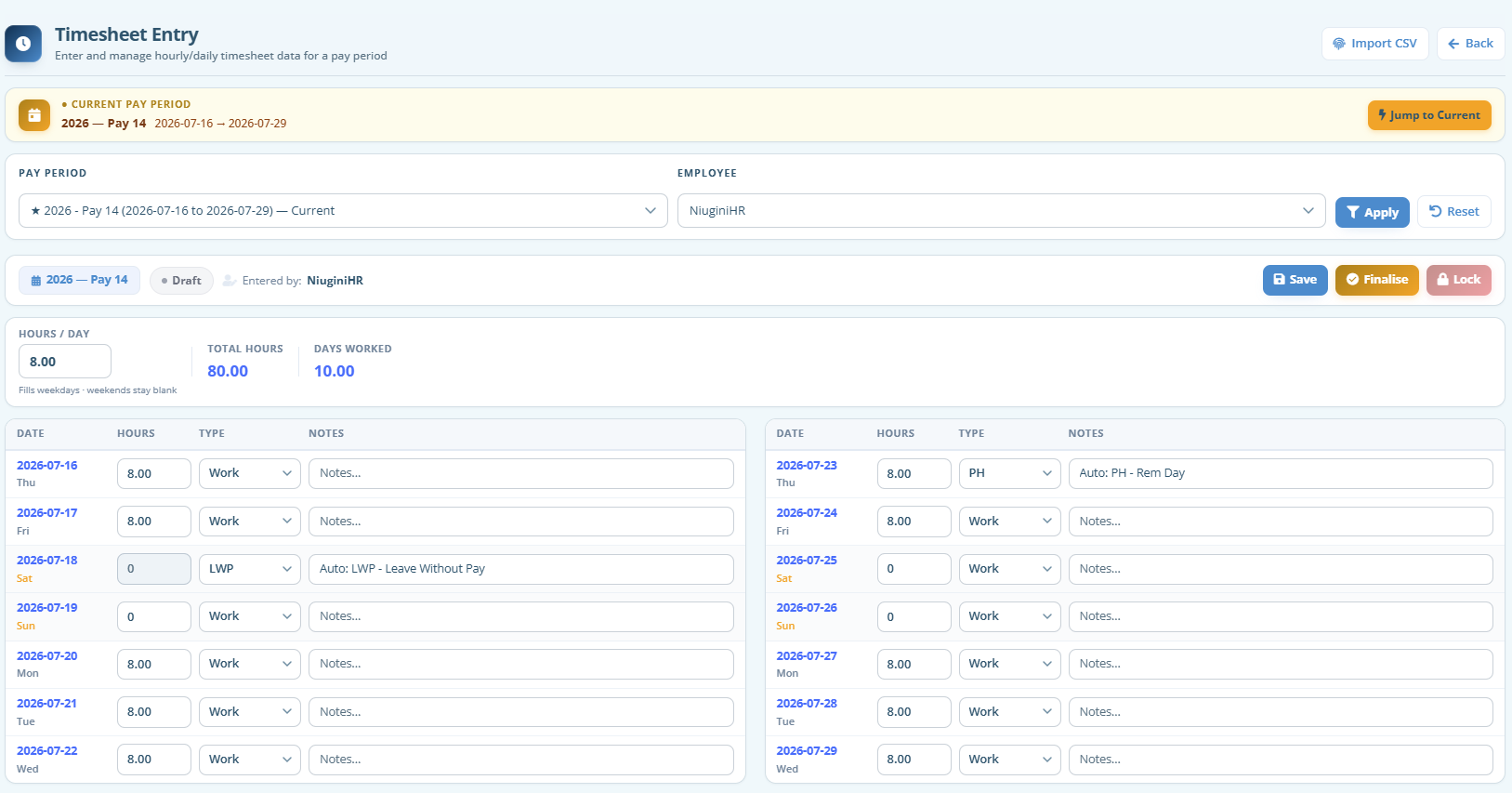Open Type dropdown for 2026-07-27
The width and height of the screenshot is (1512, 793).
click(x=1010, y=664)
